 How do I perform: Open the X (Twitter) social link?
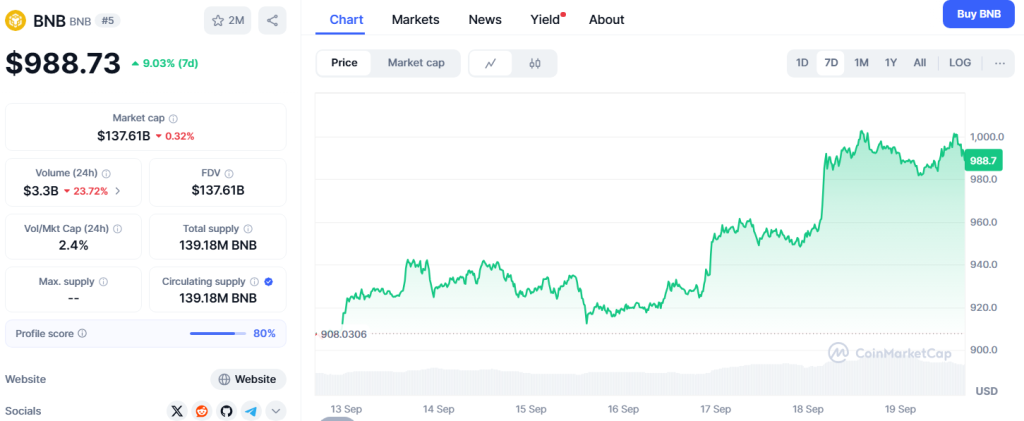click(x=177, y=411)
